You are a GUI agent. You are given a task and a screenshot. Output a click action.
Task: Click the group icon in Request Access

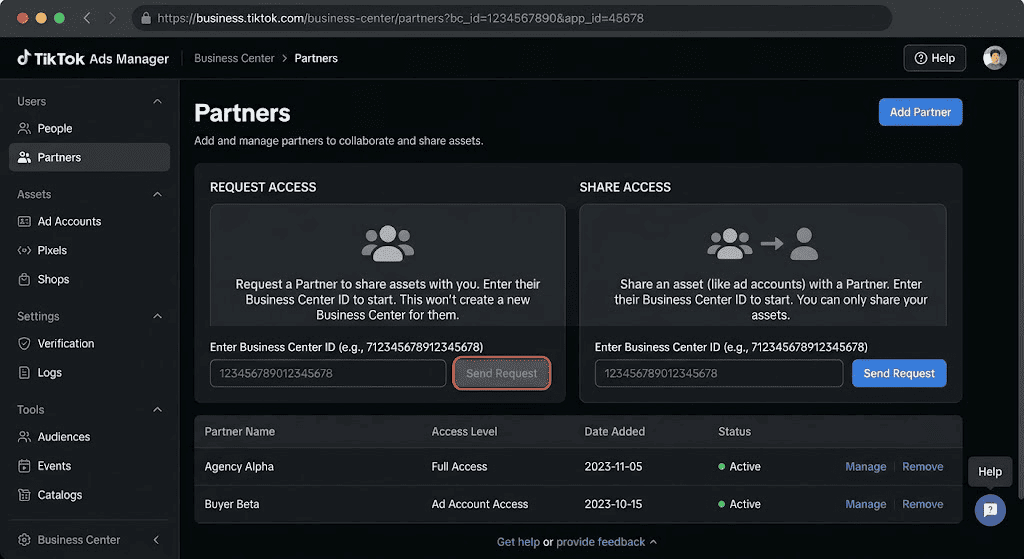click(x=387, y=244)
